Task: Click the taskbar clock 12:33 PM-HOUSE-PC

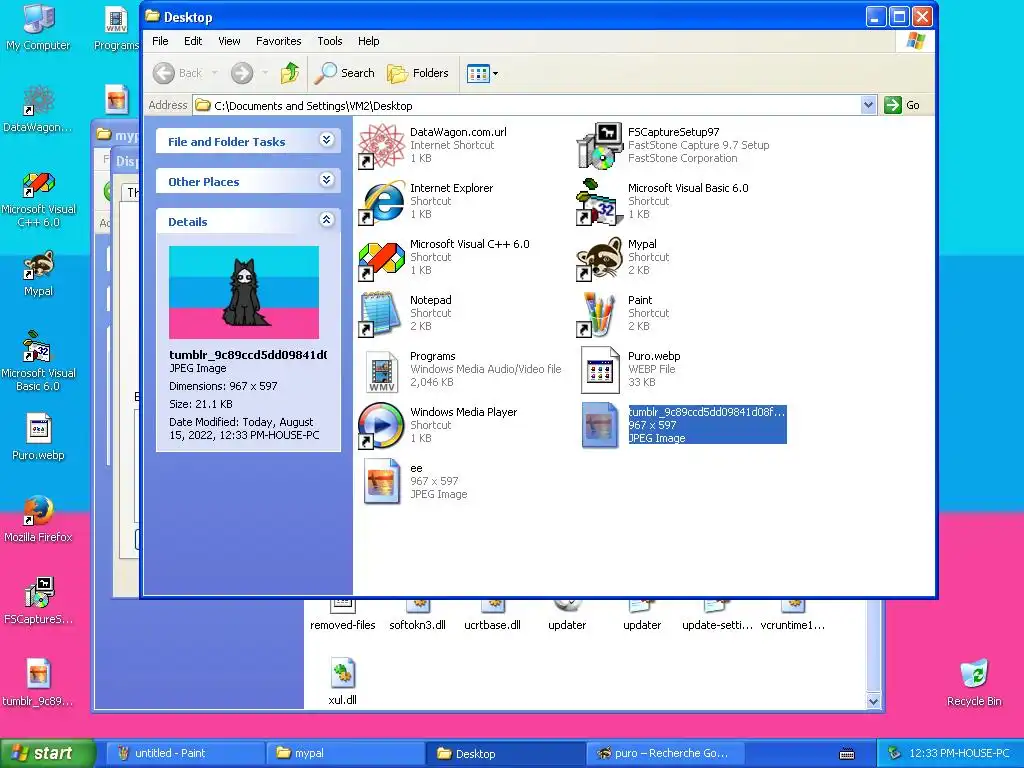Action: click(959, 754)
